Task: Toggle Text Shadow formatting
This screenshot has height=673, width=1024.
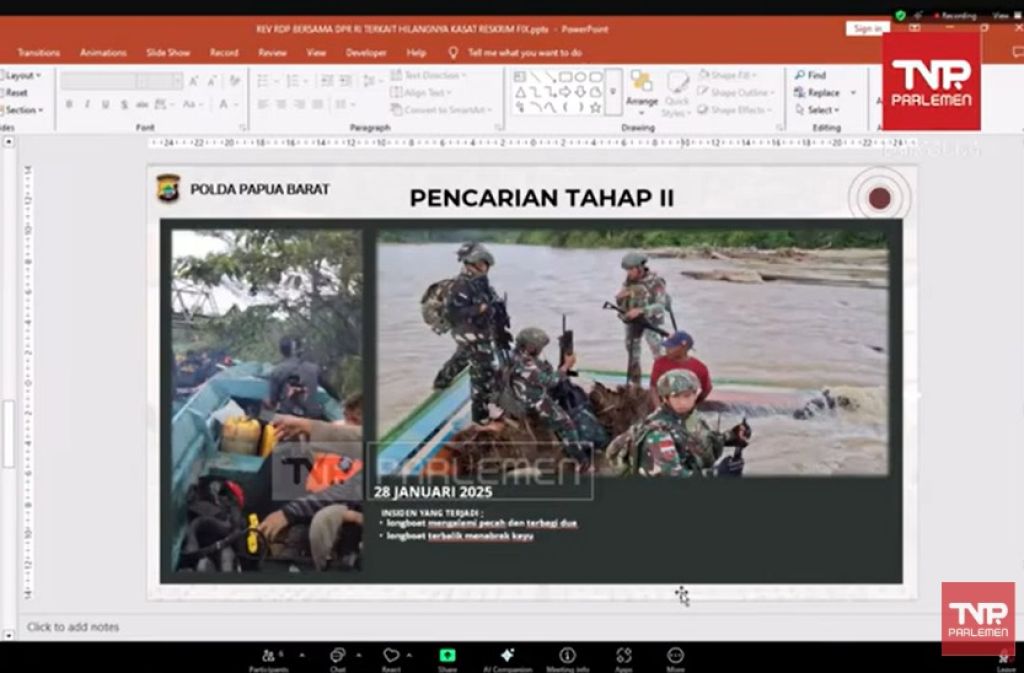Action: point(124,104)
